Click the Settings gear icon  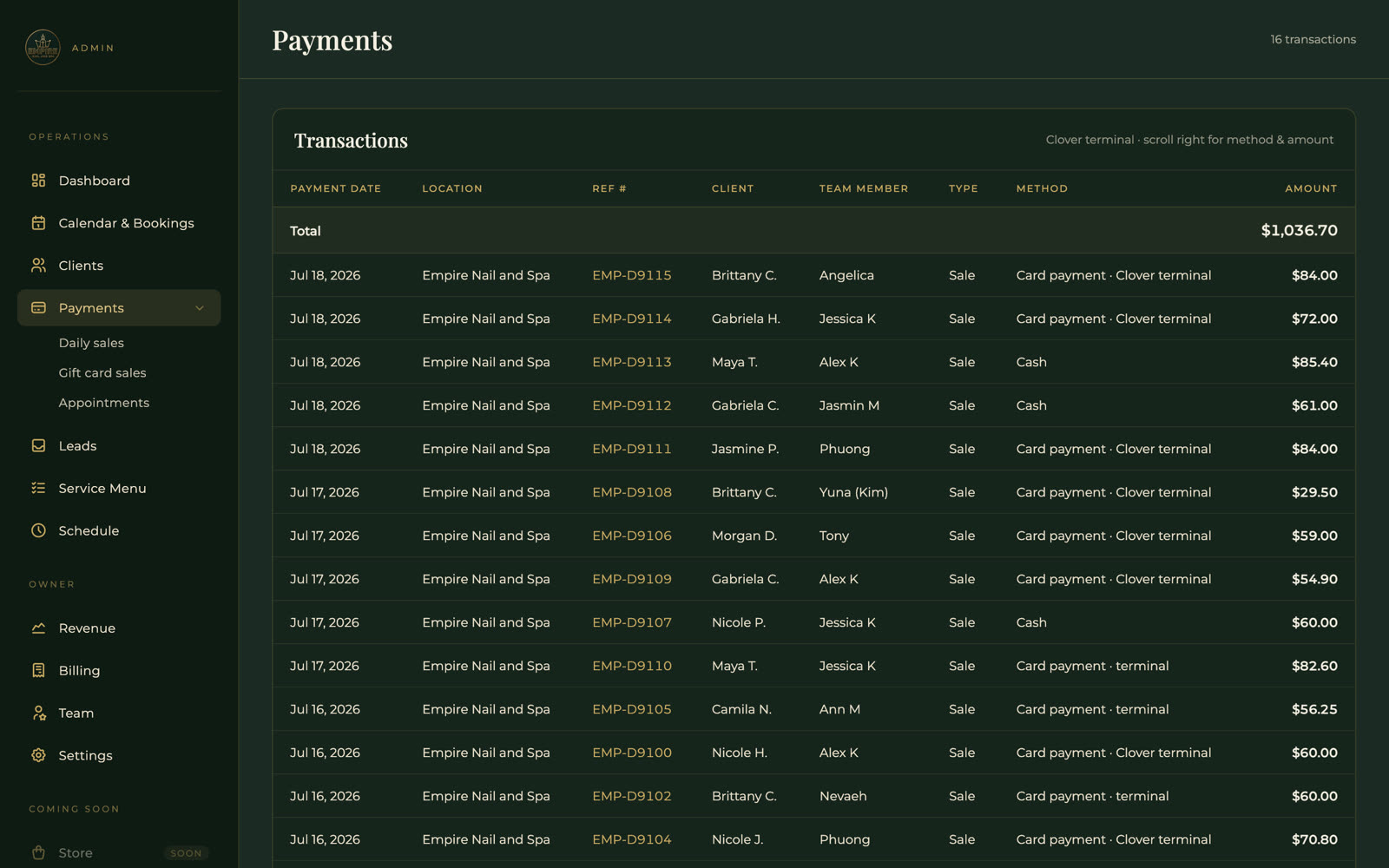pyautogui.click(x=38, y=755)
